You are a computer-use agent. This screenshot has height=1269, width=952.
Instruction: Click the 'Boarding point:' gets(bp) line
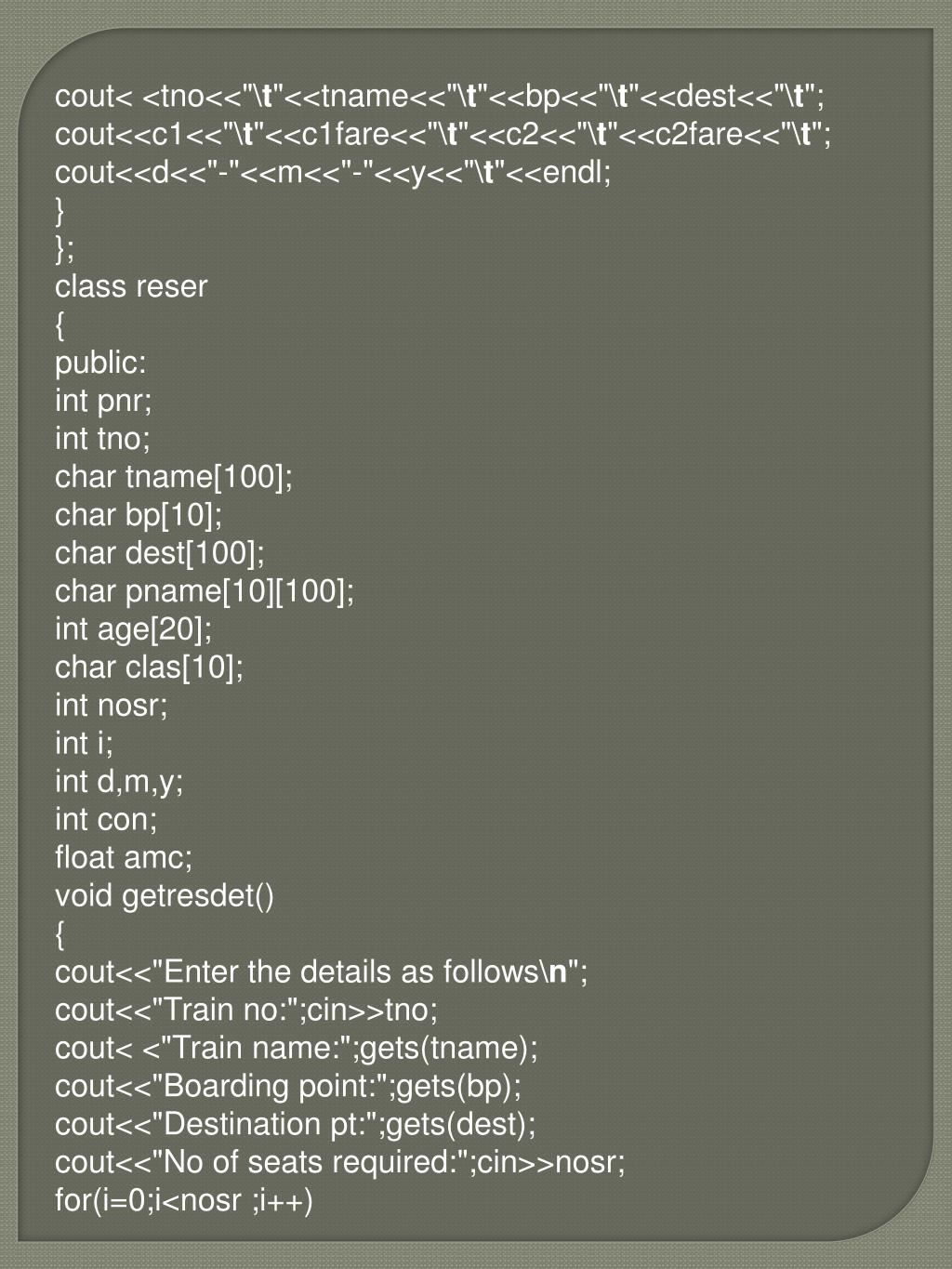[x=288, y=1087]
